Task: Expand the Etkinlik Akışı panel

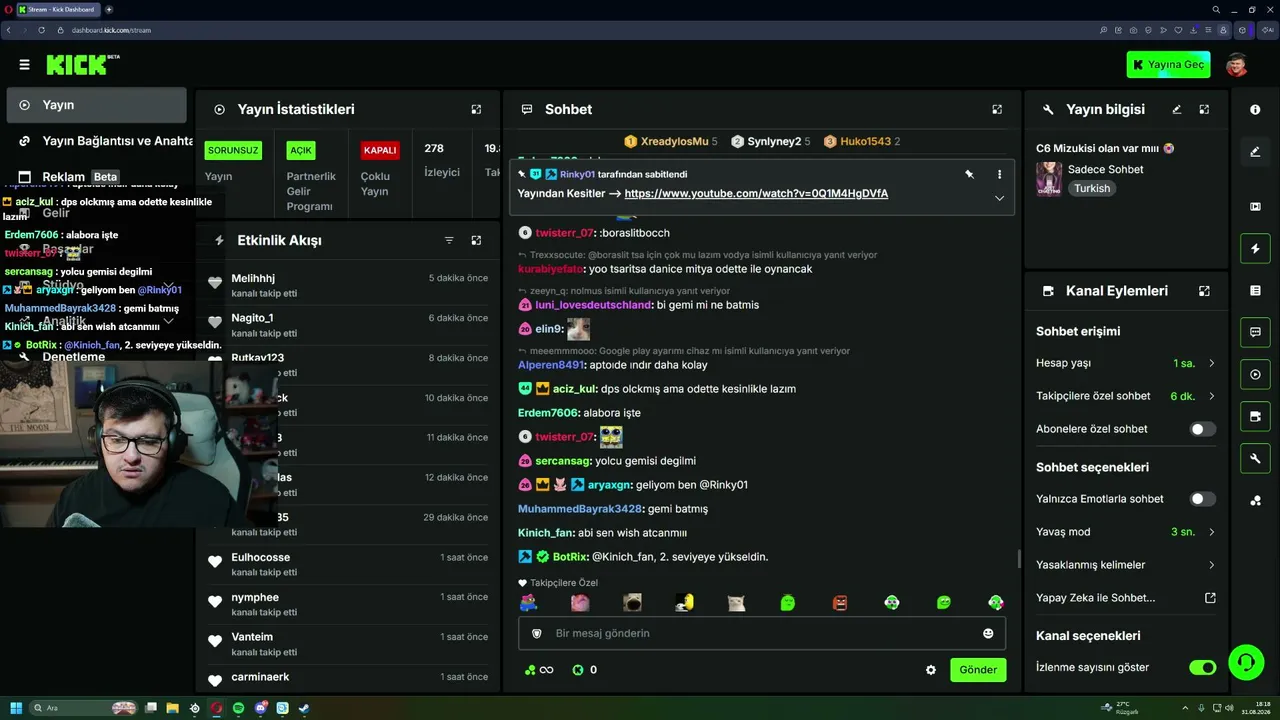Action: (x=476, y=240)
